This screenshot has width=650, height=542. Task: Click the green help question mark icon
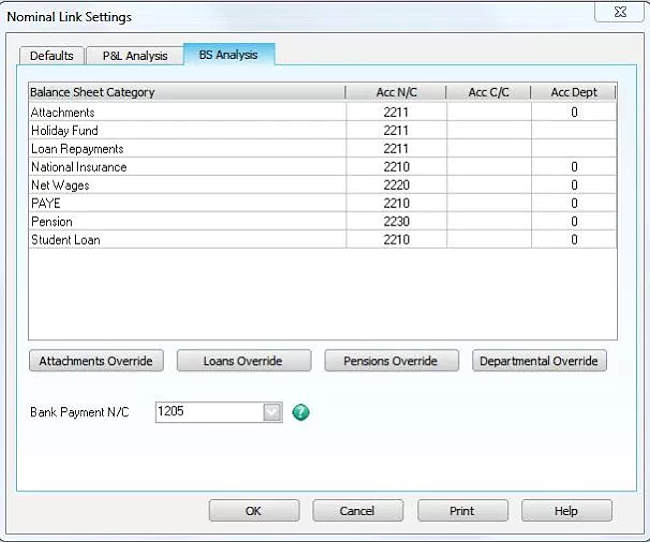point(301,412)
